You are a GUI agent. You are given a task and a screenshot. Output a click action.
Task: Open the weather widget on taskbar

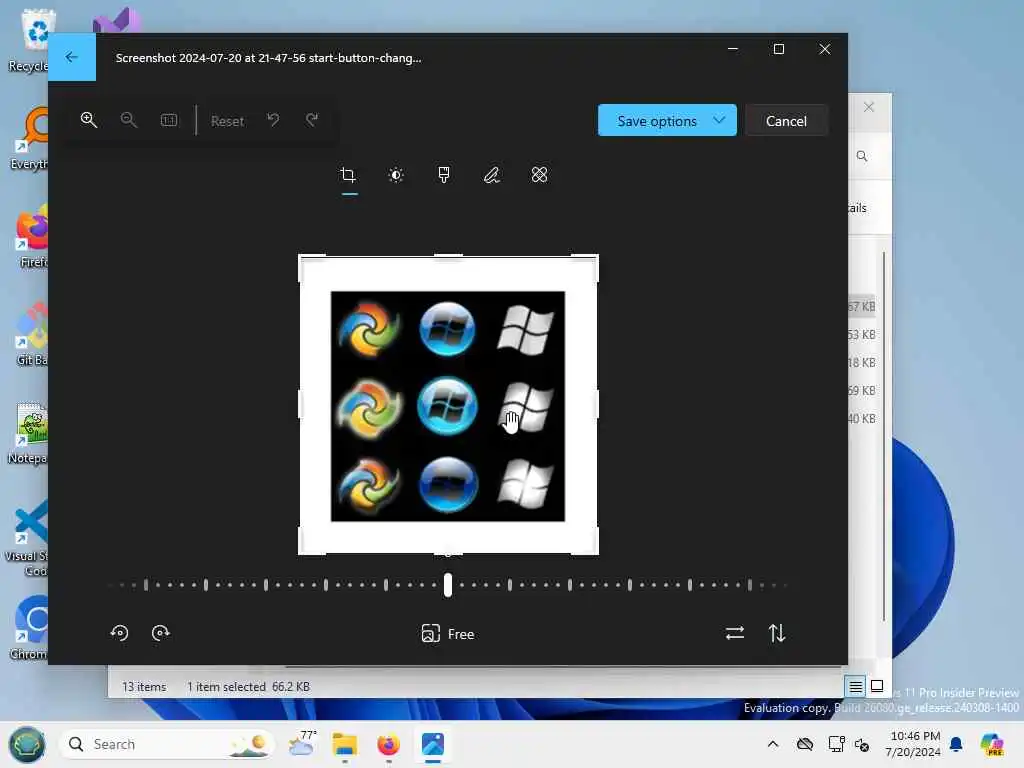(302, 744)
